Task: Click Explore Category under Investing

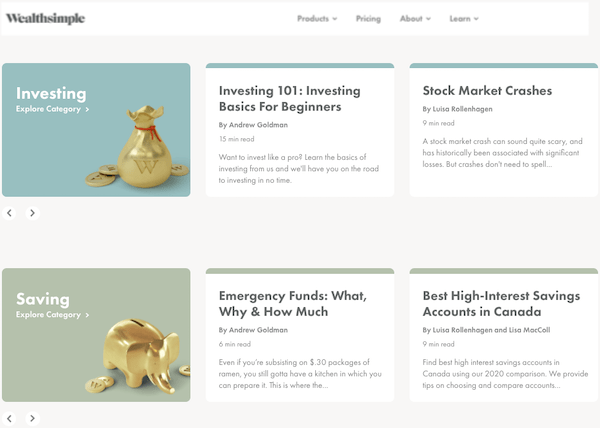Action: pos(48,109)
